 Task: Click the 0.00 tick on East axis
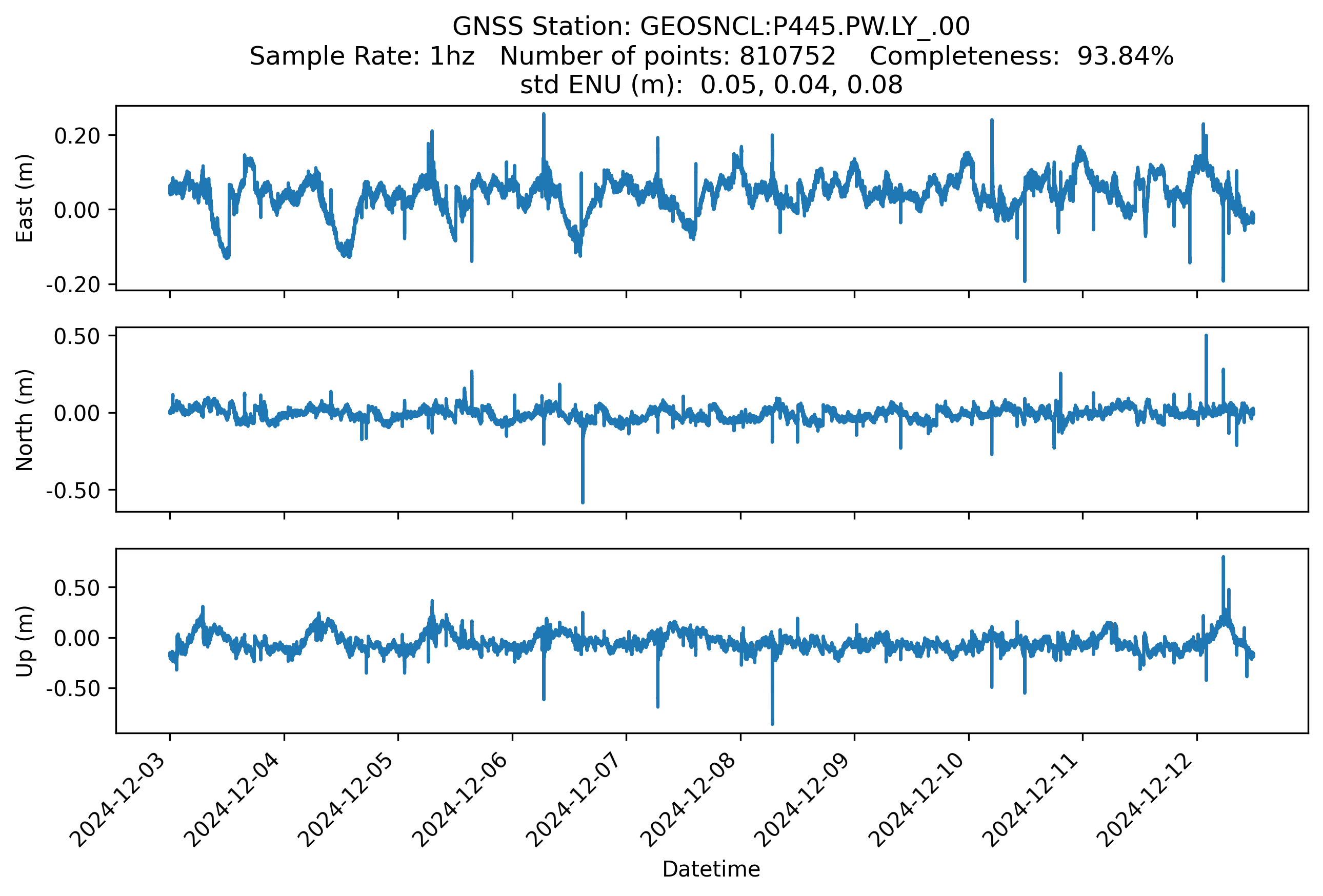pos(77,210)
